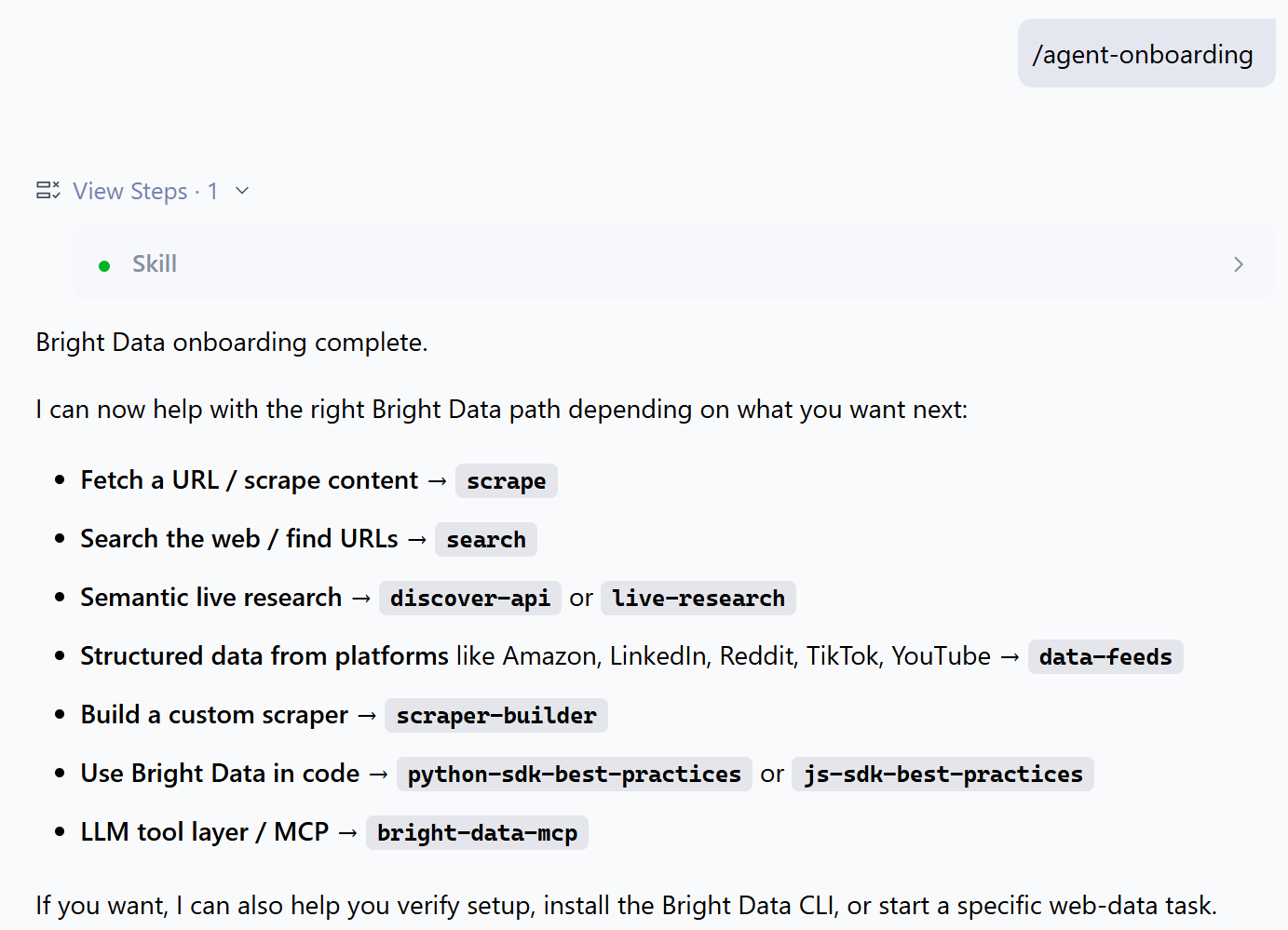Screen dimensions: 1288x930
Task: Open the data-feeds skill tag
Action: point(1105,657)
